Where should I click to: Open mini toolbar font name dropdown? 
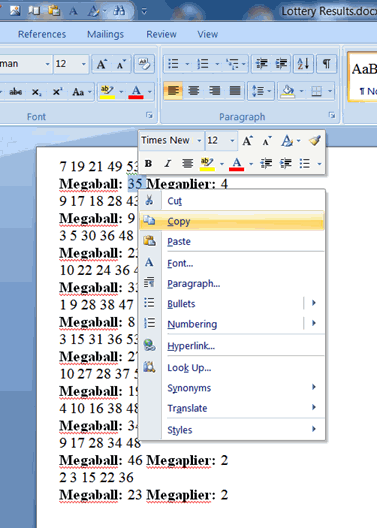(x=199, y=140)
